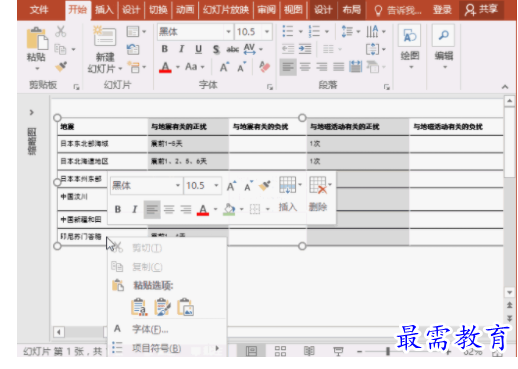This screenshot has height=369, width=518.
Task: Click the Clear Formatting eraser icon
Action: click(x=265, y=67)
